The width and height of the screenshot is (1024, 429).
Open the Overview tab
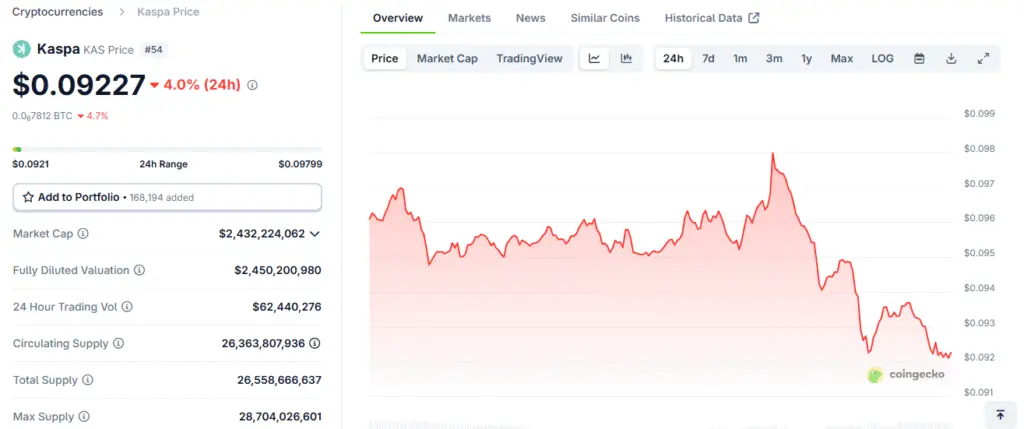coord(398,18)
